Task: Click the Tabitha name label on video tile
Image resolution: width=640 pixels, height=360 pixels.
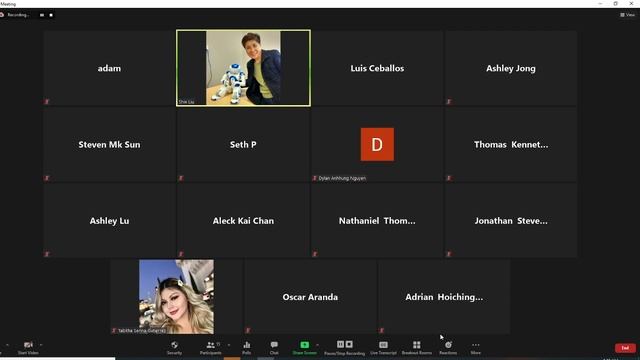Action: coord(142,331)
